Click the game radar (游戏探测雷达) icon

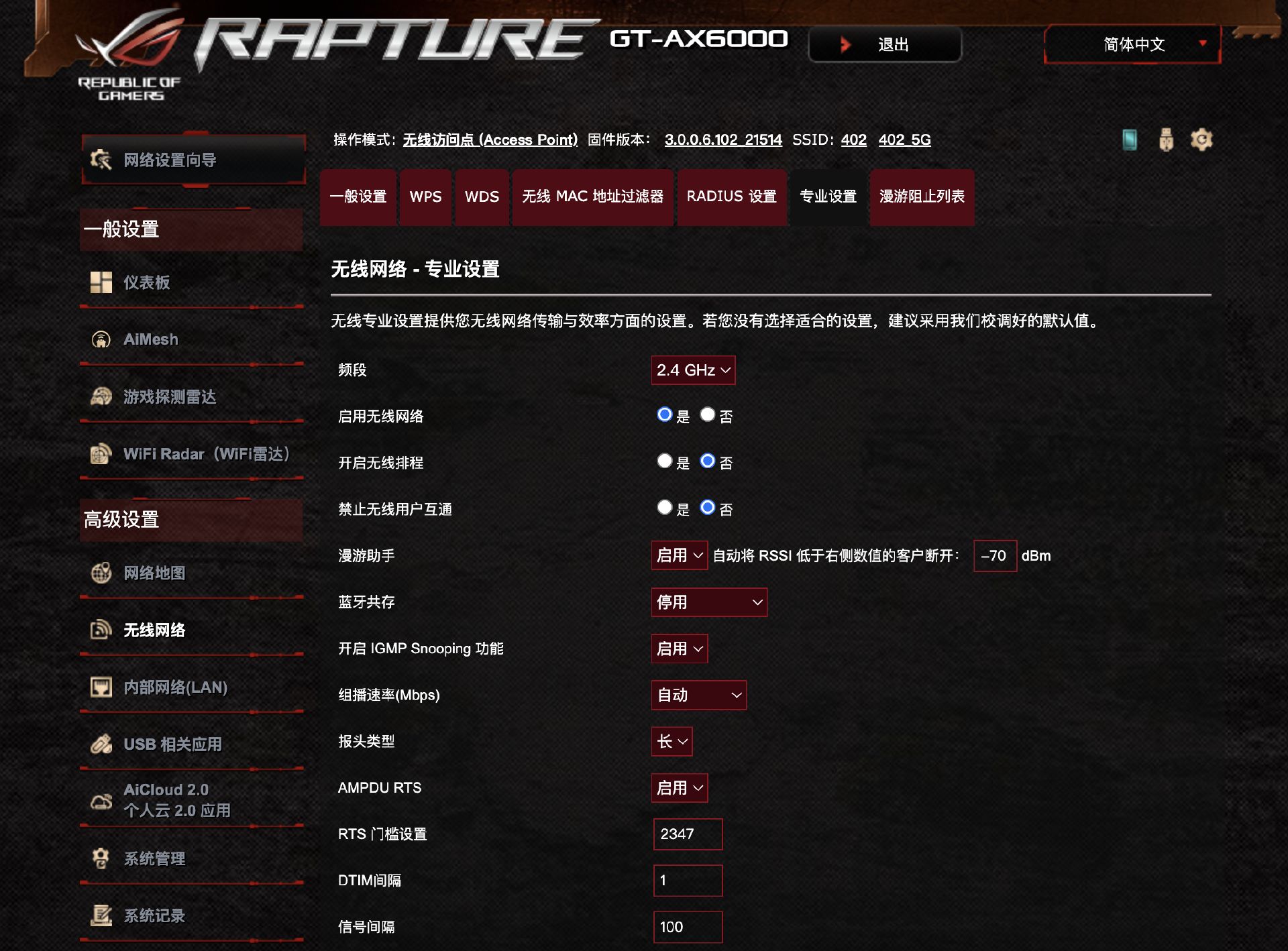click(101, 396)
